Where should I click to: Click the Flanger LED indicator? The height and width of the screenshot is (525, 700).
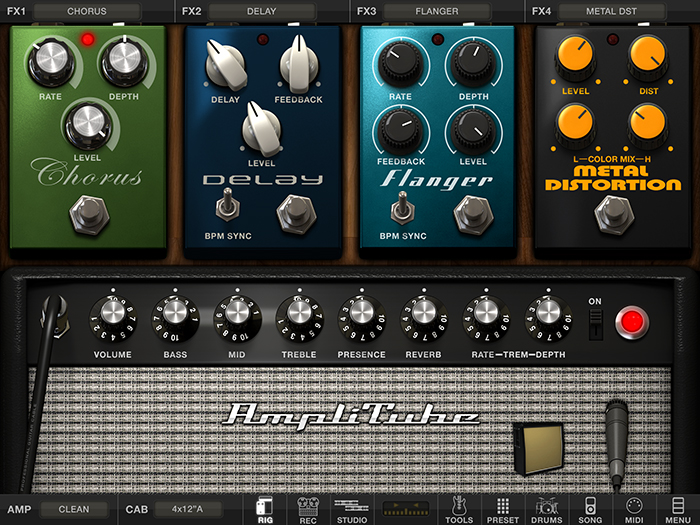tap(438, 39)
